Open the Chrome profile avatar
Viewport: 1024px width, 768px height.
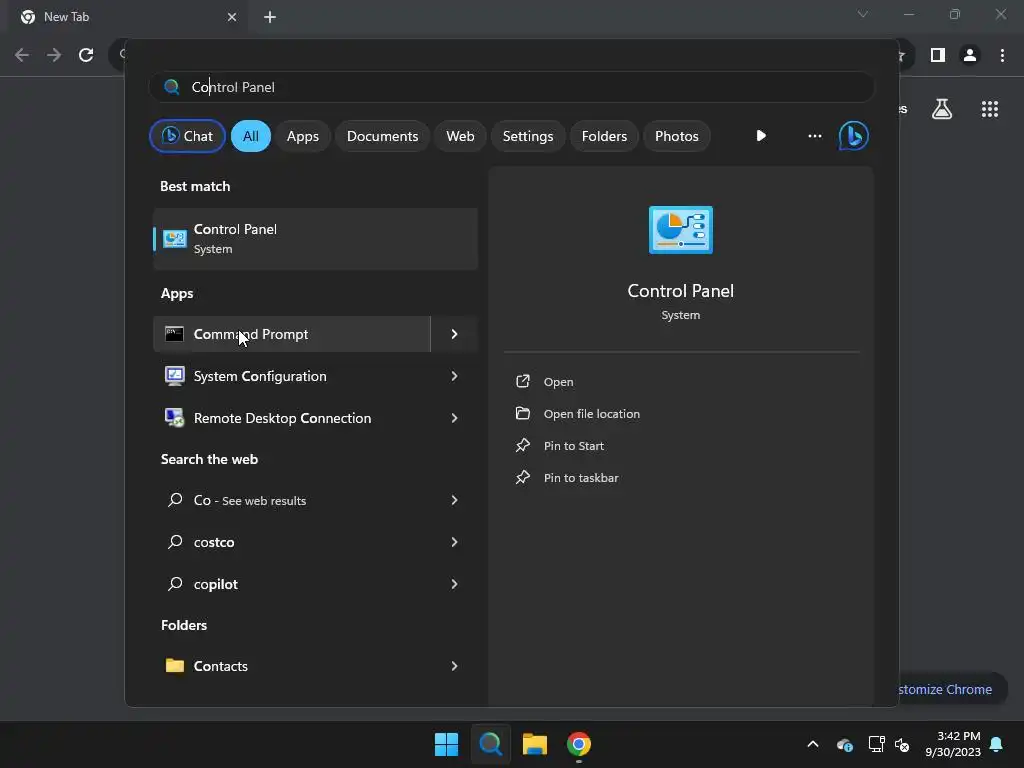[970, 55]
